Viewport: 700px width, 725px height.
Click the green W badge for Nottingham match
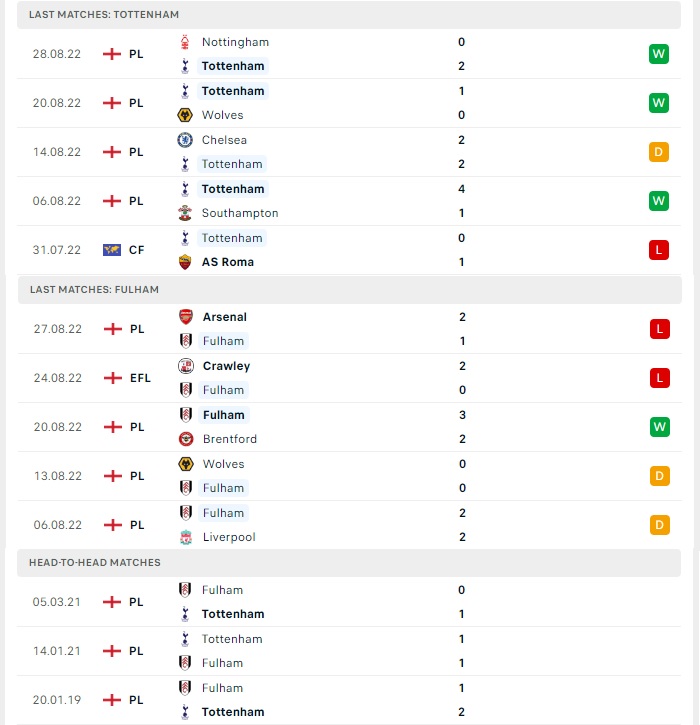(658, 54)
